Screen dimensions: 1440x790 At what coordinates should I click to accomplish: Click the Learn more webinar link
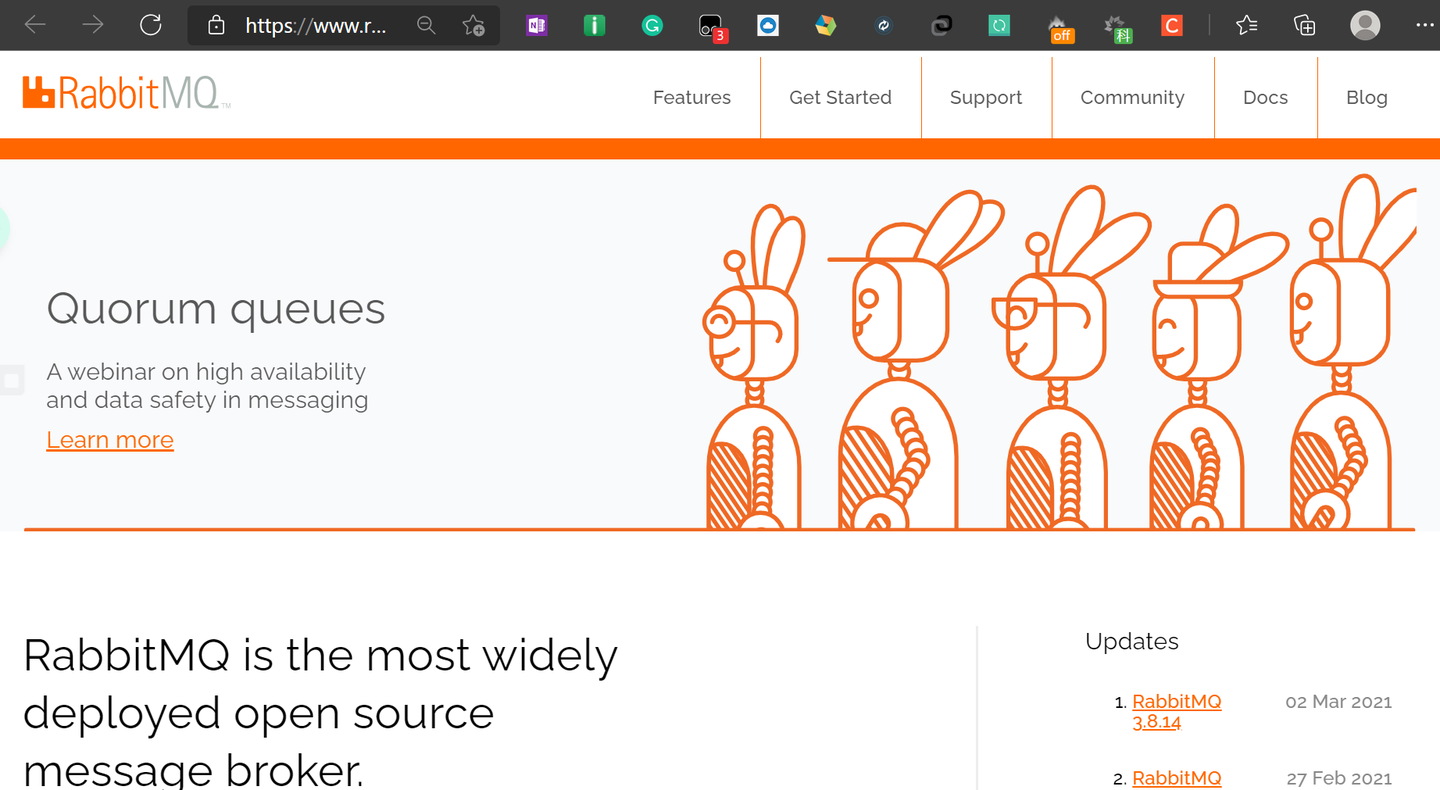tap(110, 440)
